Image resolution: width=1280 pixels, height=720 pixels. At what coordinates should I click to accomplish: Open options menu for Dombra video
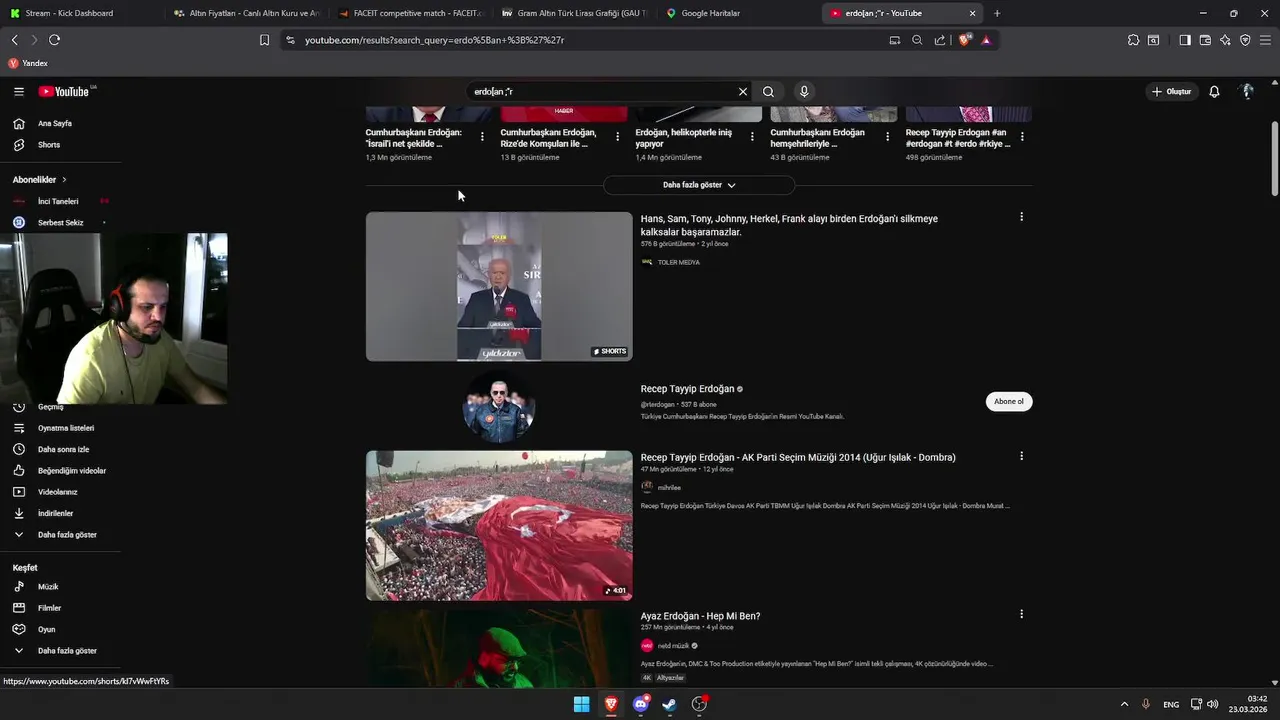[x=1021, y=456]
